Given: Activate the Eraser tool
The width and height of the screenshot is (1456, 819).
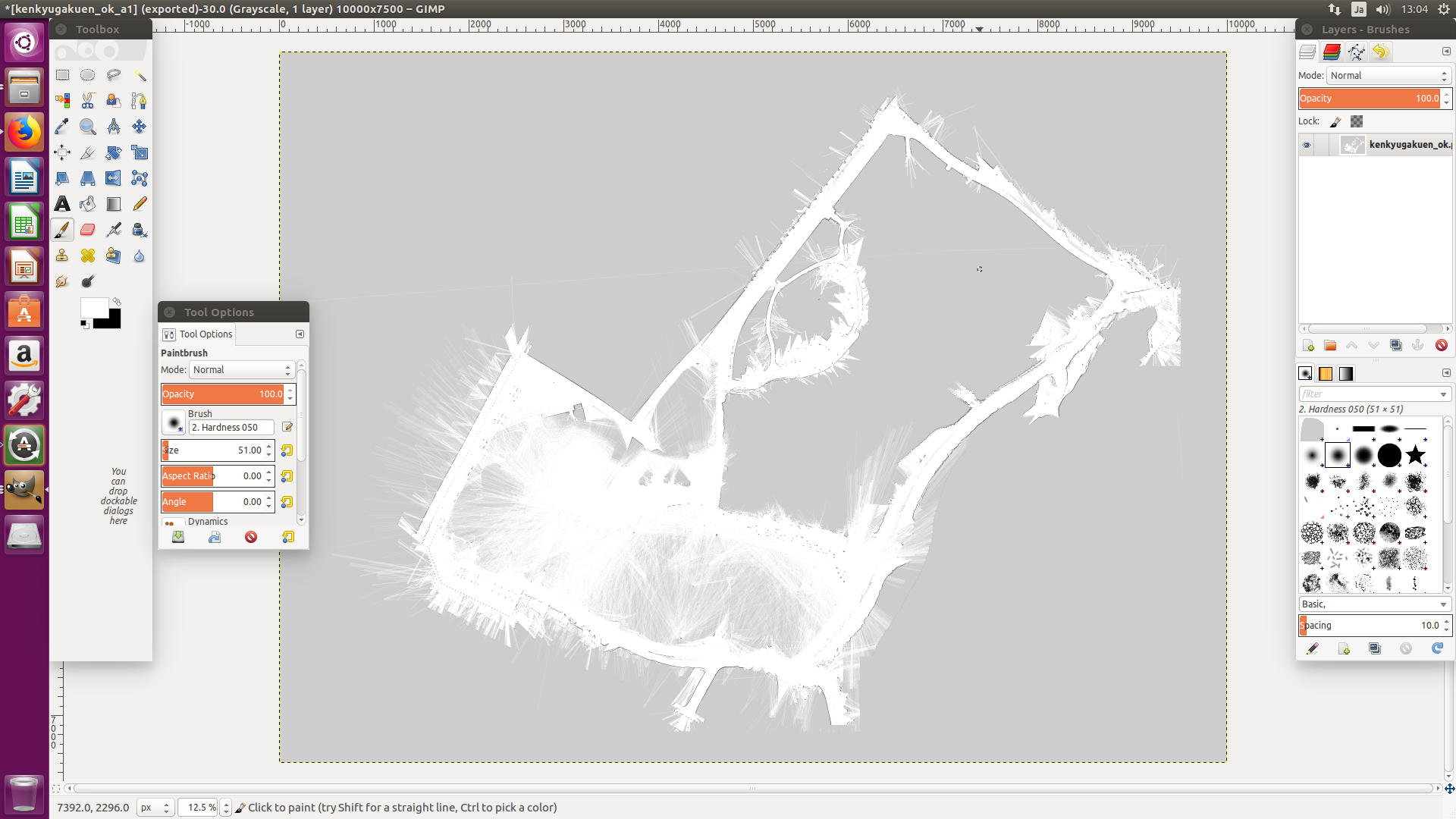Looking at the screenshot, I should click(88, 230).
